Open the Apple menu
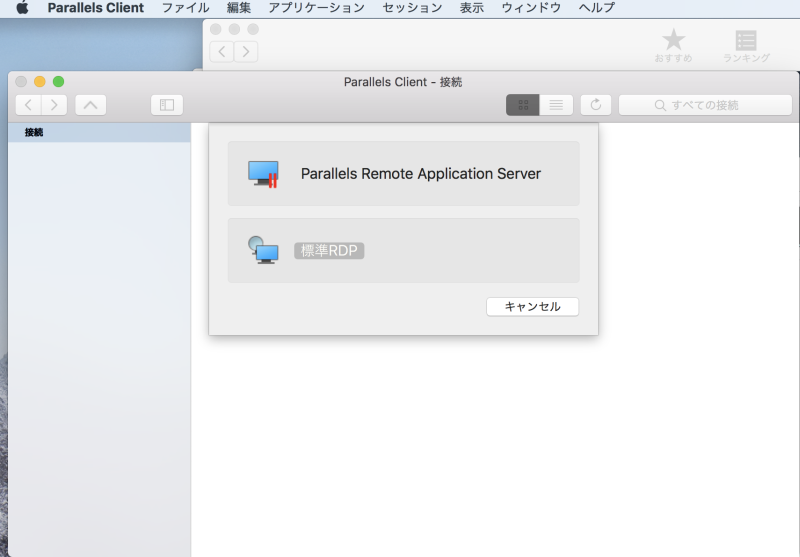This screenshot has height=557, width=800. click(22, 8)
